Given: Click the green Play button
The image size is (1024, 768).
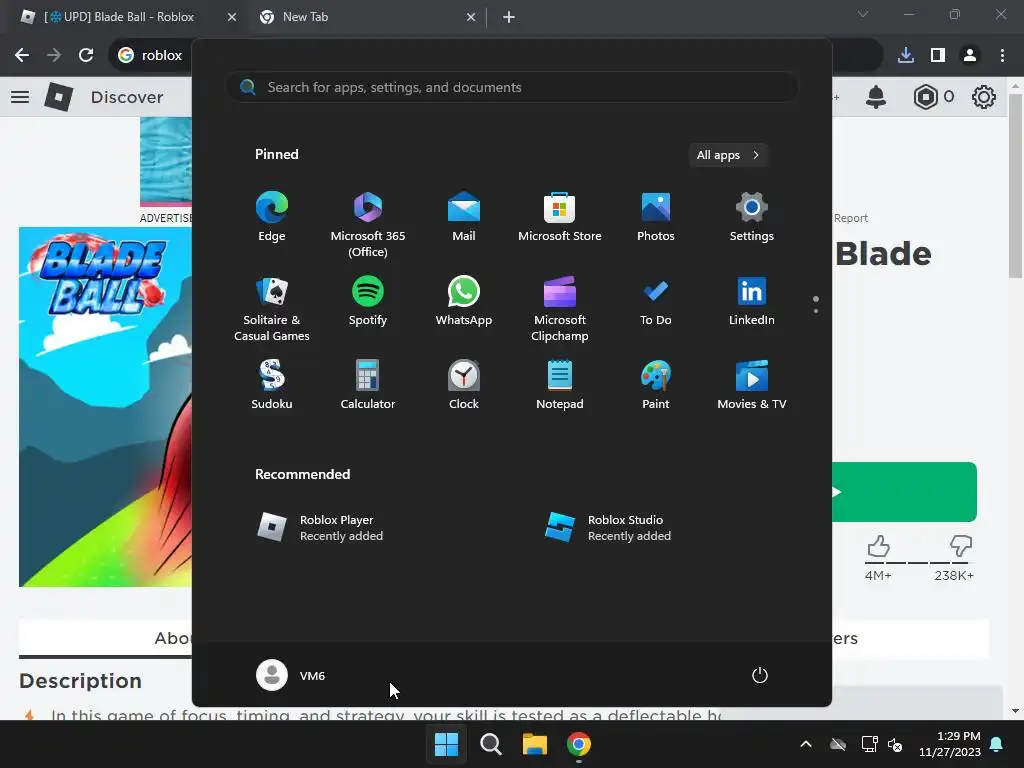Looking at the screenshot, I should (904, 492).
